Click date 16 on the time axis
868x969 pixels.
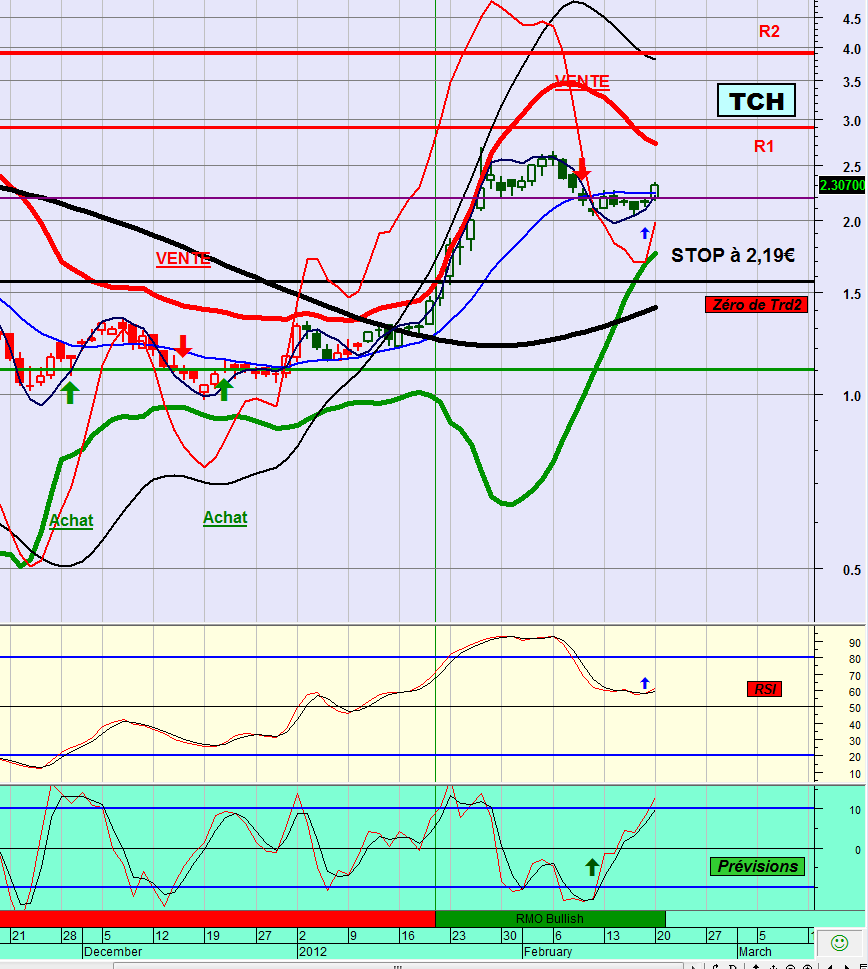coord(408,936)
